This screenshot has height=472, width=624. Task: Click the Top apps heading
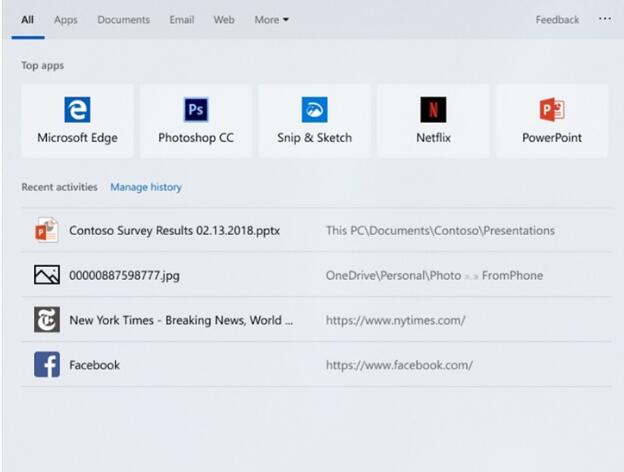43,66
